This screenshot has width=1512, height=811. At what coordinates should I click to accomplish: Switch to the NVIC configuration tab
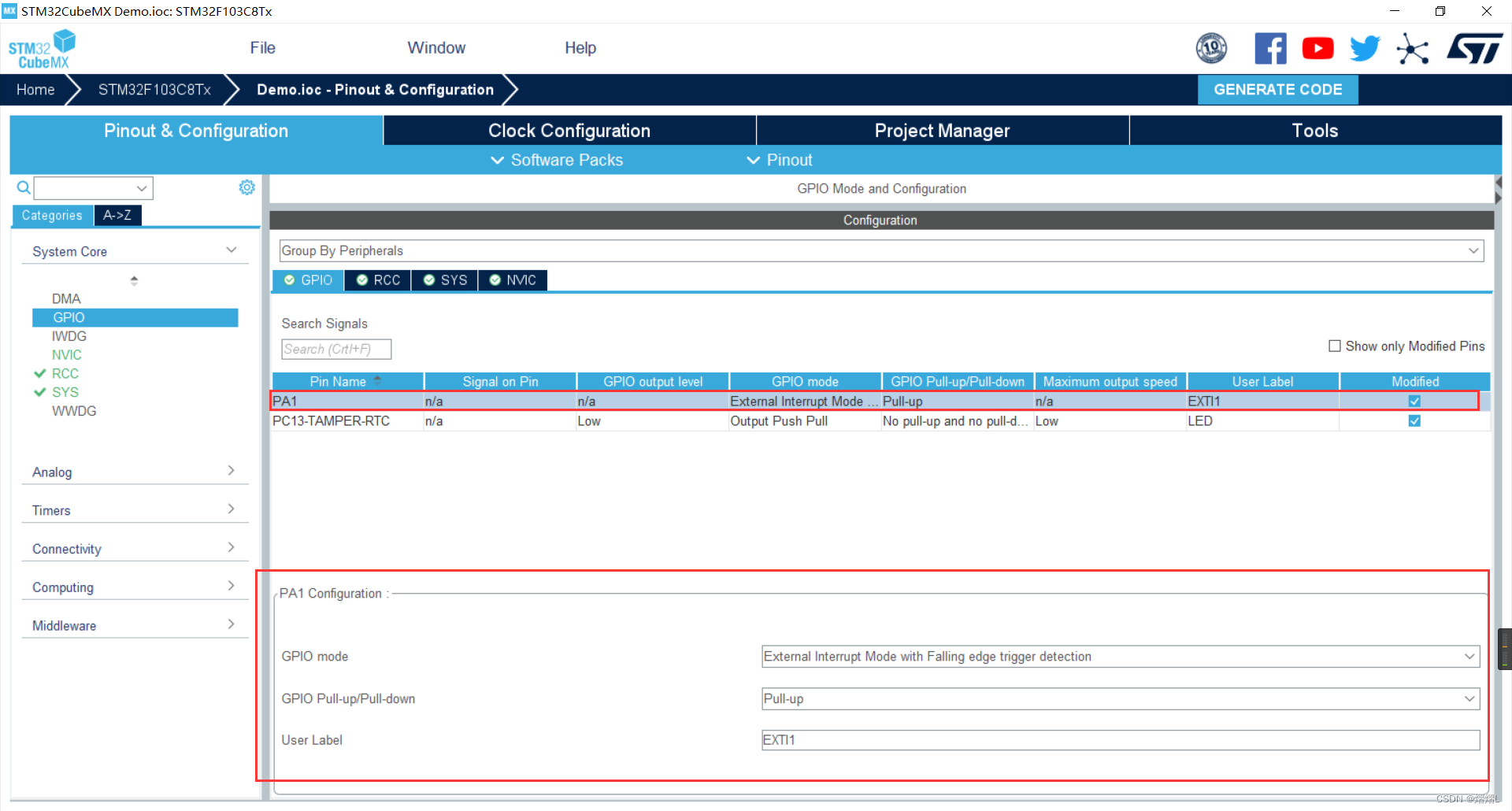point(513,280)
